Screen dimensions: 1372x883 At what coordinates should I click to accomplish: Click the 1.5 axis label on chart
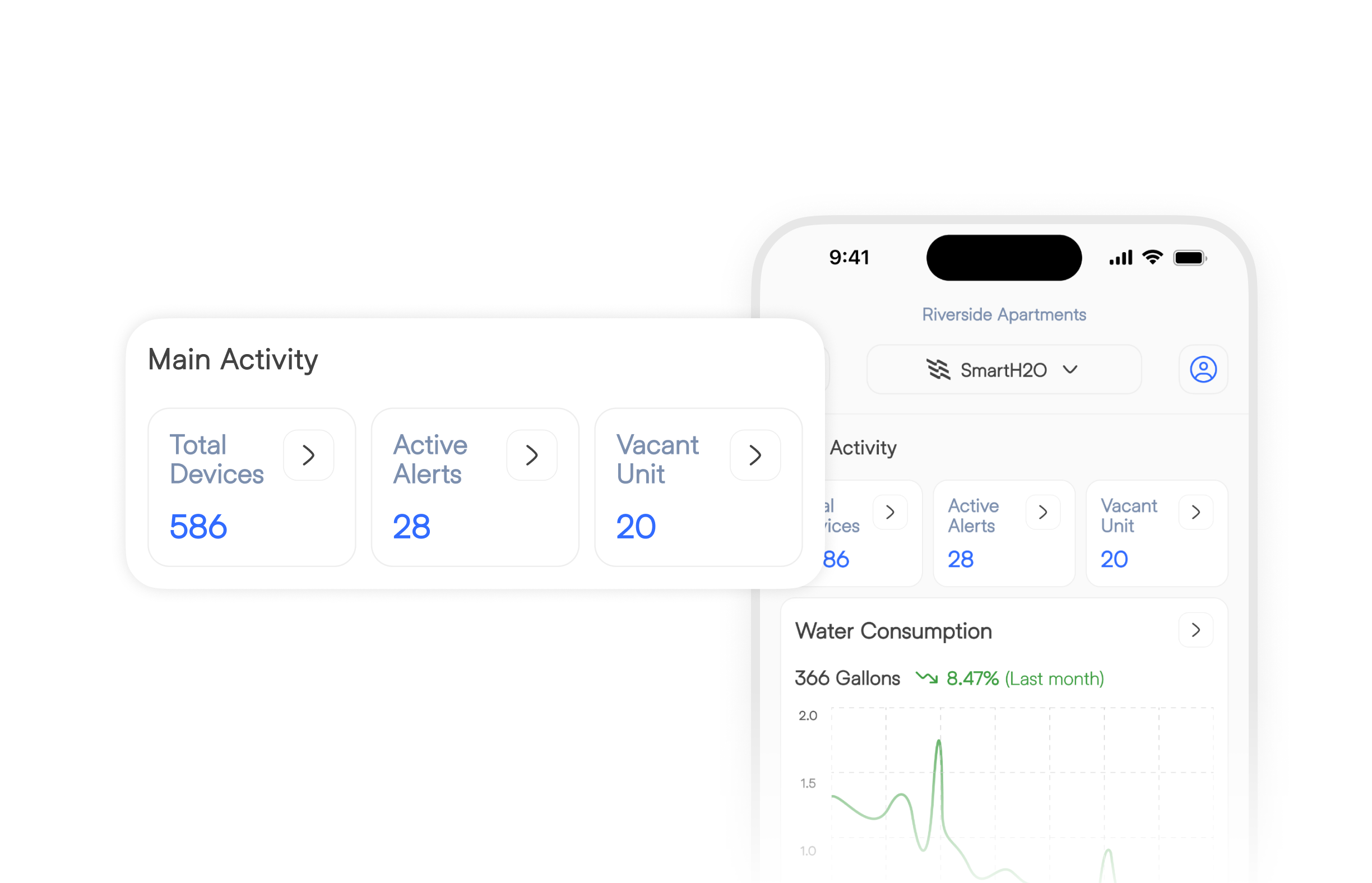(x=807, y=783)
